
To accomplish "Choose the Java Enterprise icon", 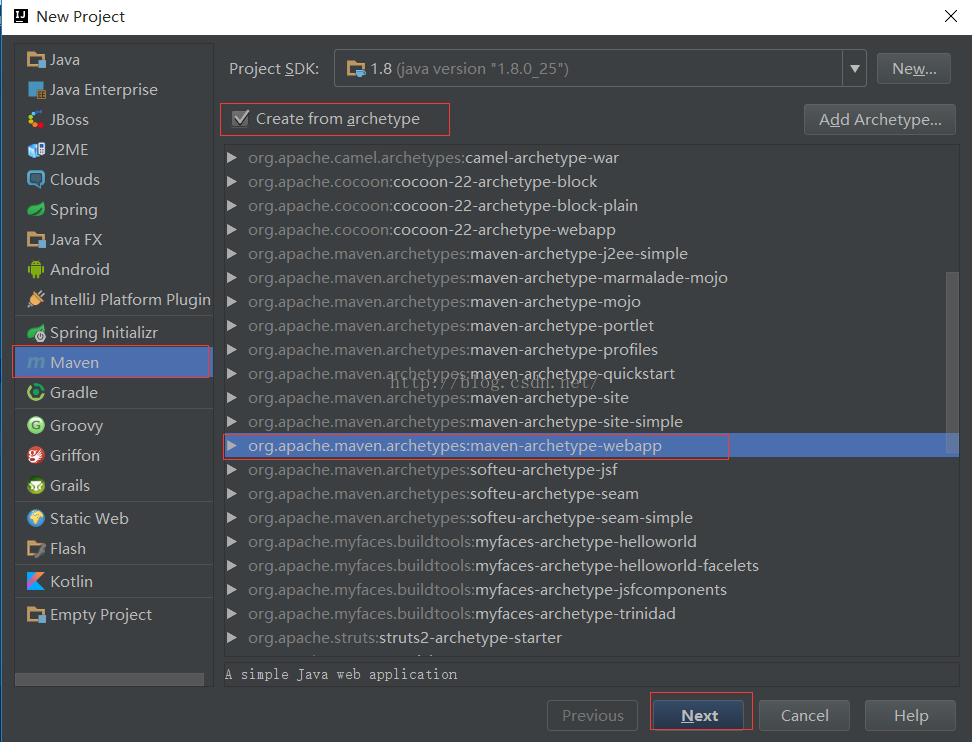I will pos(36,90).
